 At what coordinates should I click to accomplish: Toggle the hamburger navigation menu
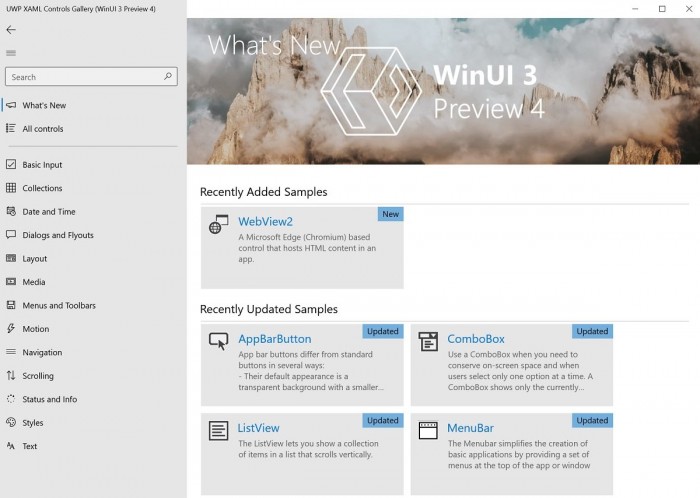11,53
